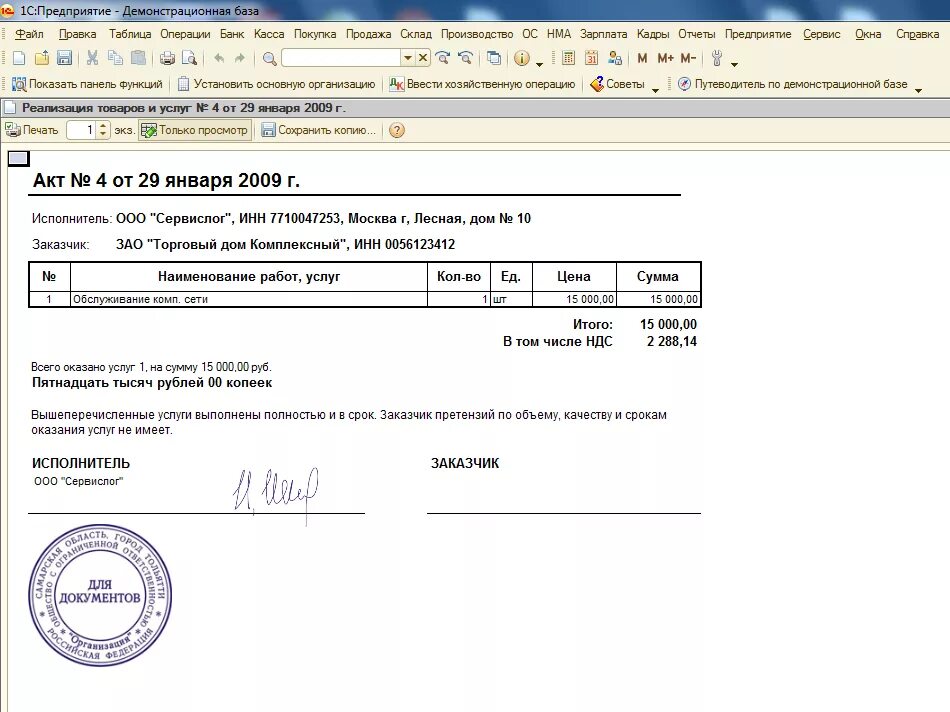950x712 pixels.
Task: Click the Советы button
Action: pos(617,84)
